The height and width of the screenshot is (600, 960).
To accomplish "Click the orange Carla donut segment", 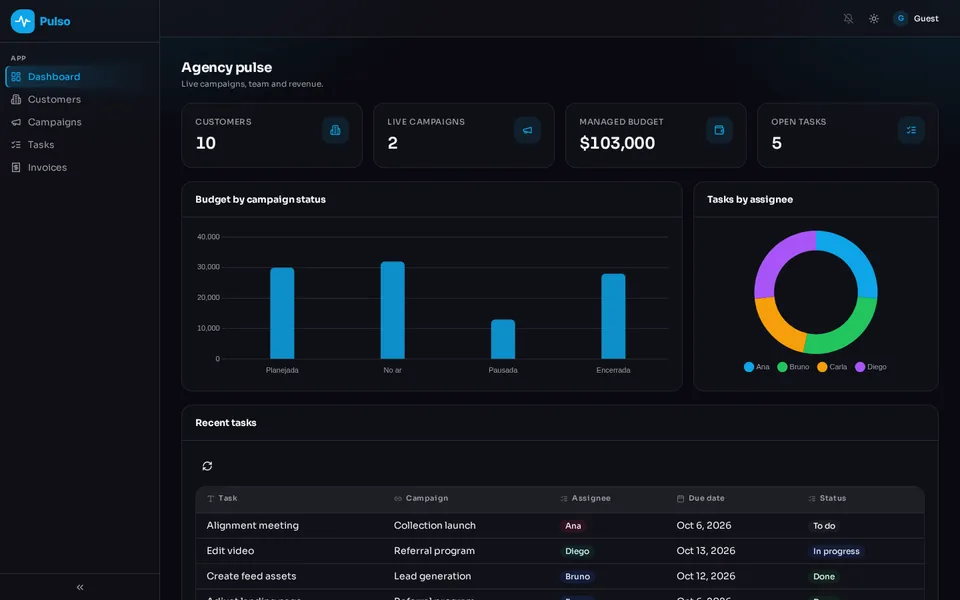I will (777, 325).
